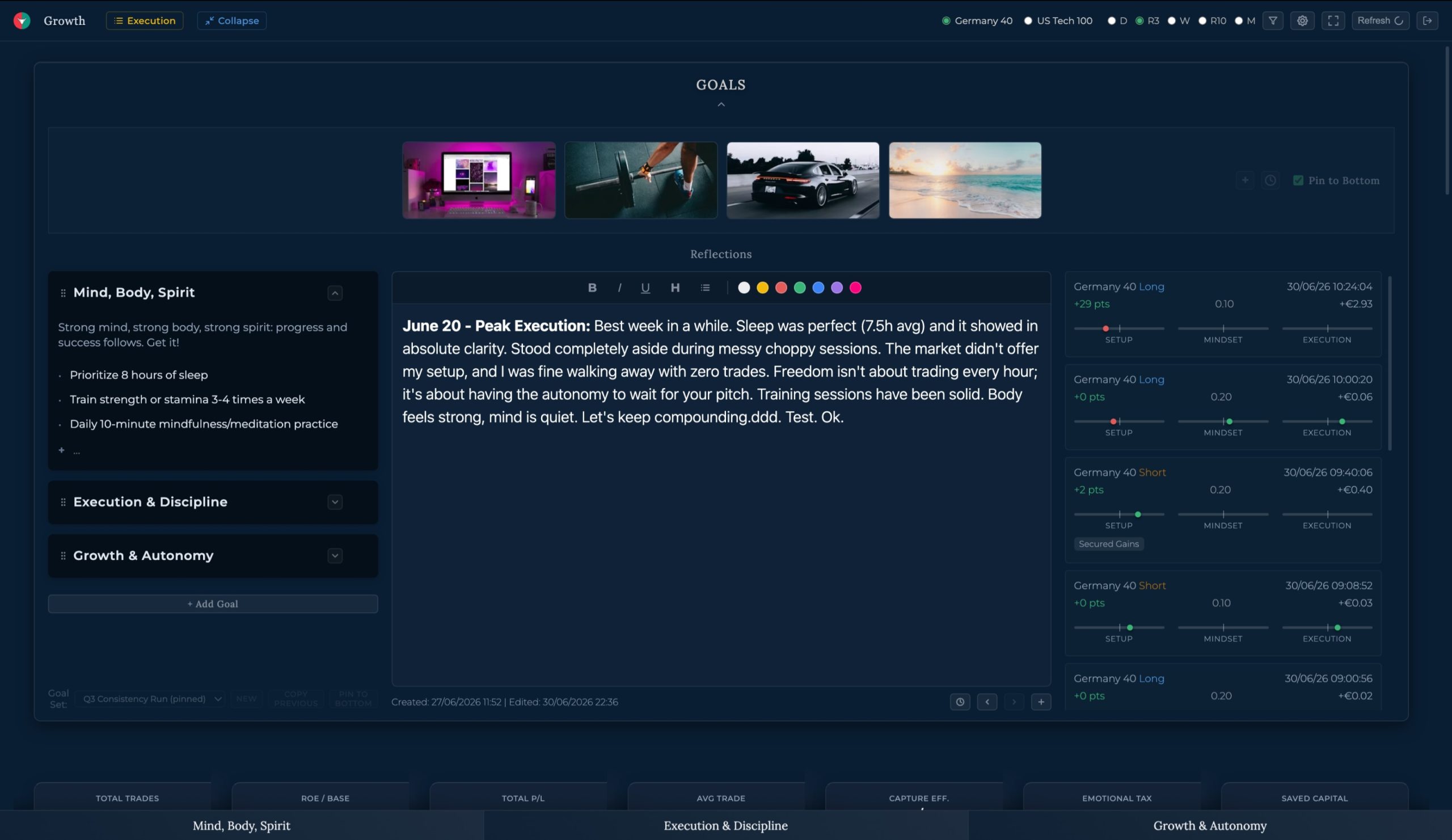Select the W period radio
Screen dimensions: 1452x840
(x=1171, y=21)
